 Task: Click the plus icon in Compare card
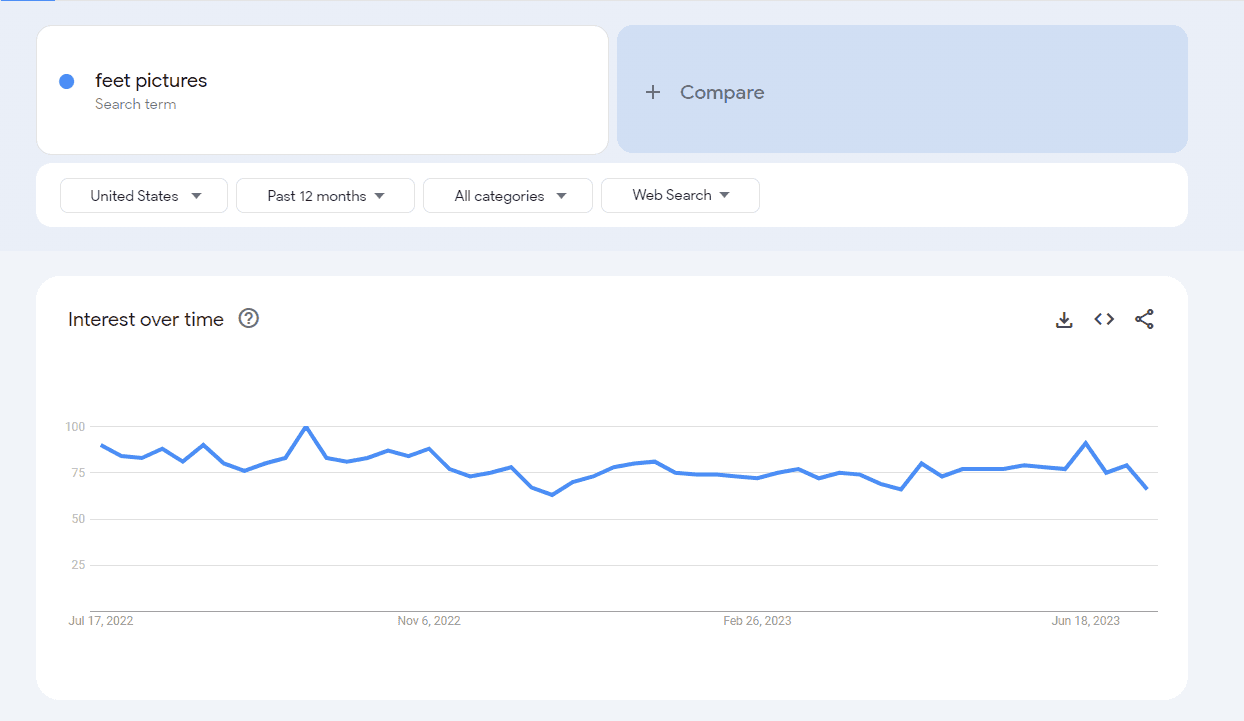pos(653,92)
